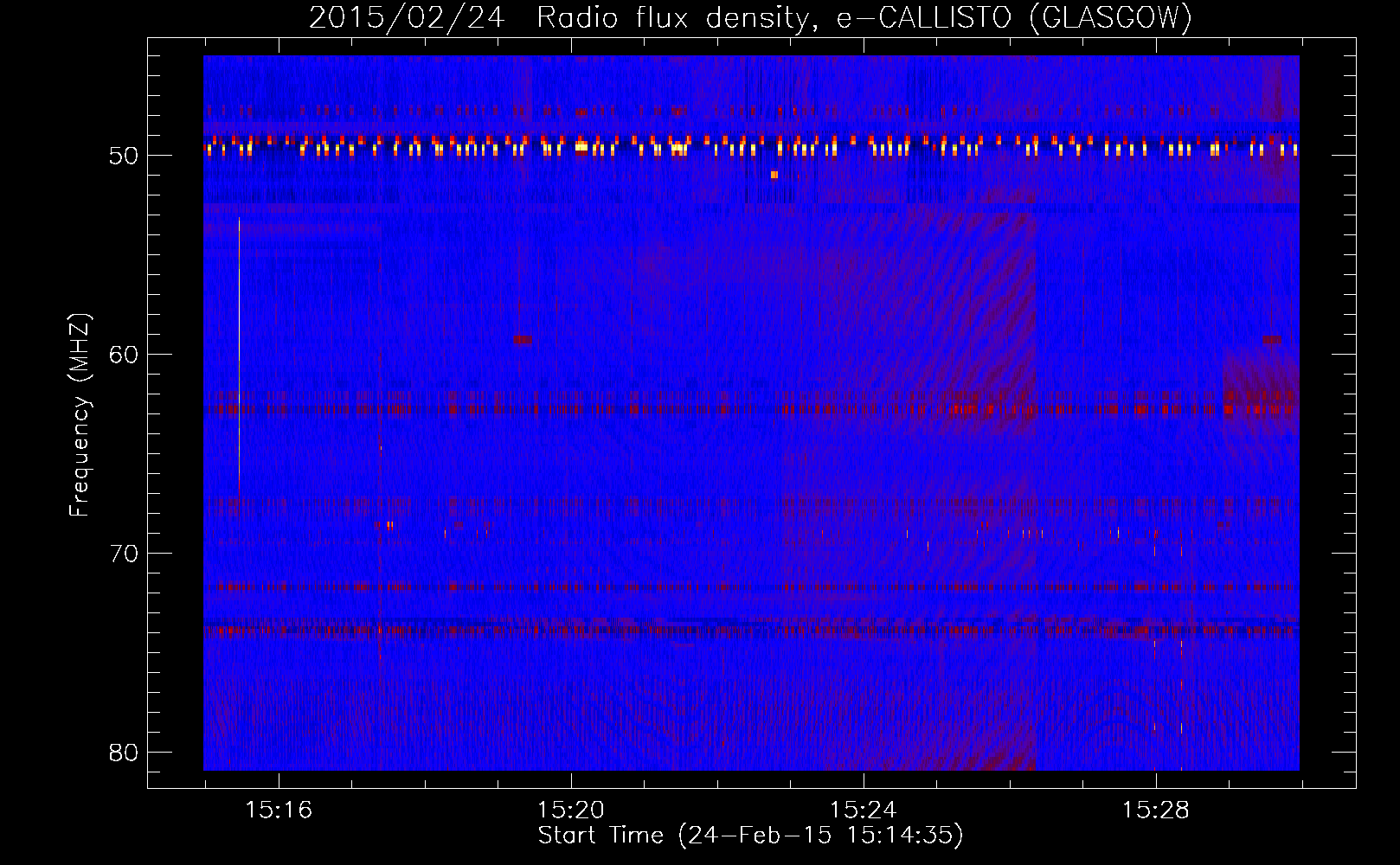Viewport: 1400px width, 865px height.
Task: Click the 60 frequency axis label
Action: 125,355
